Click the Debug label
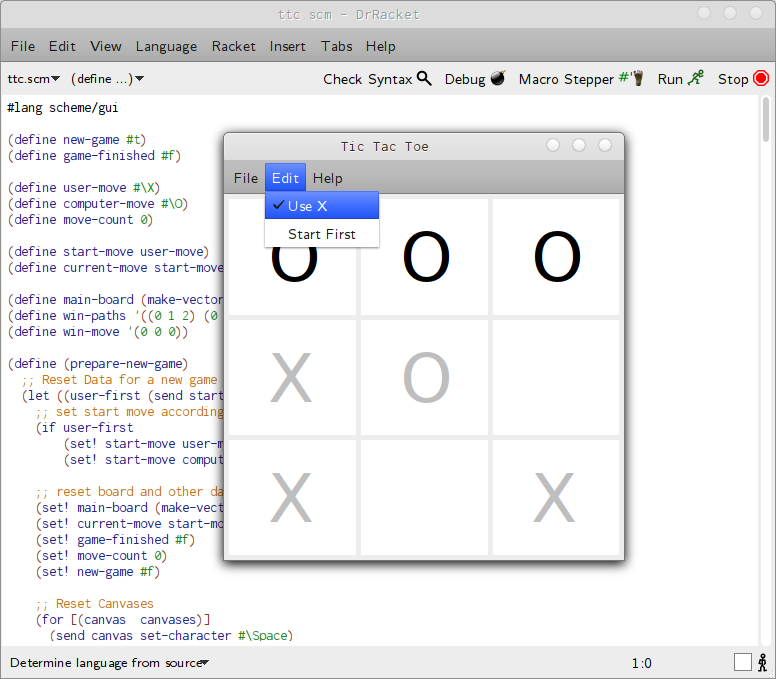776x679 pixels. (x=465, y=79)
